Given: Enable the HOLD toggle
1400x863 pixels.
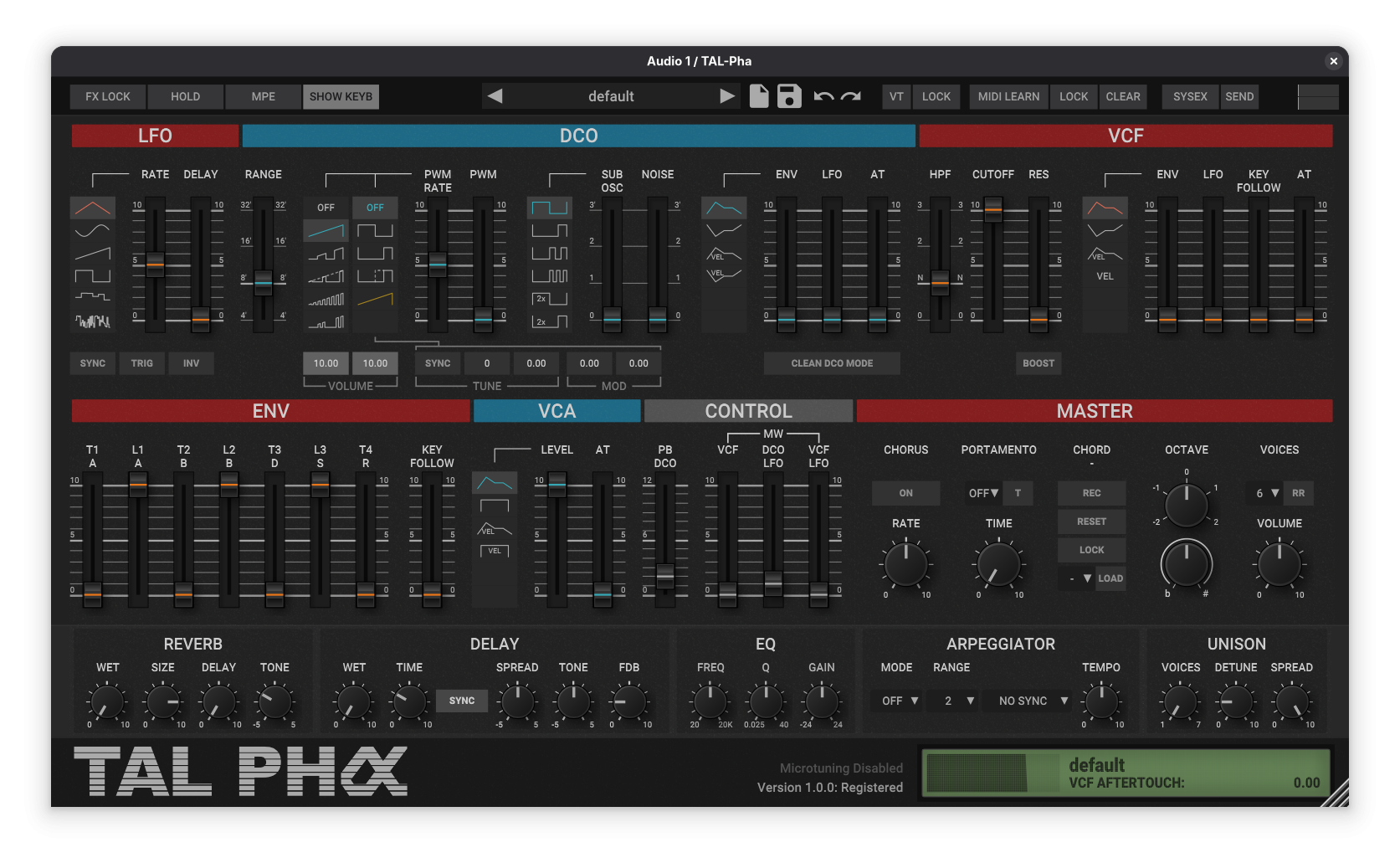Looking at the screenshot, I should [x=185, y=96].
